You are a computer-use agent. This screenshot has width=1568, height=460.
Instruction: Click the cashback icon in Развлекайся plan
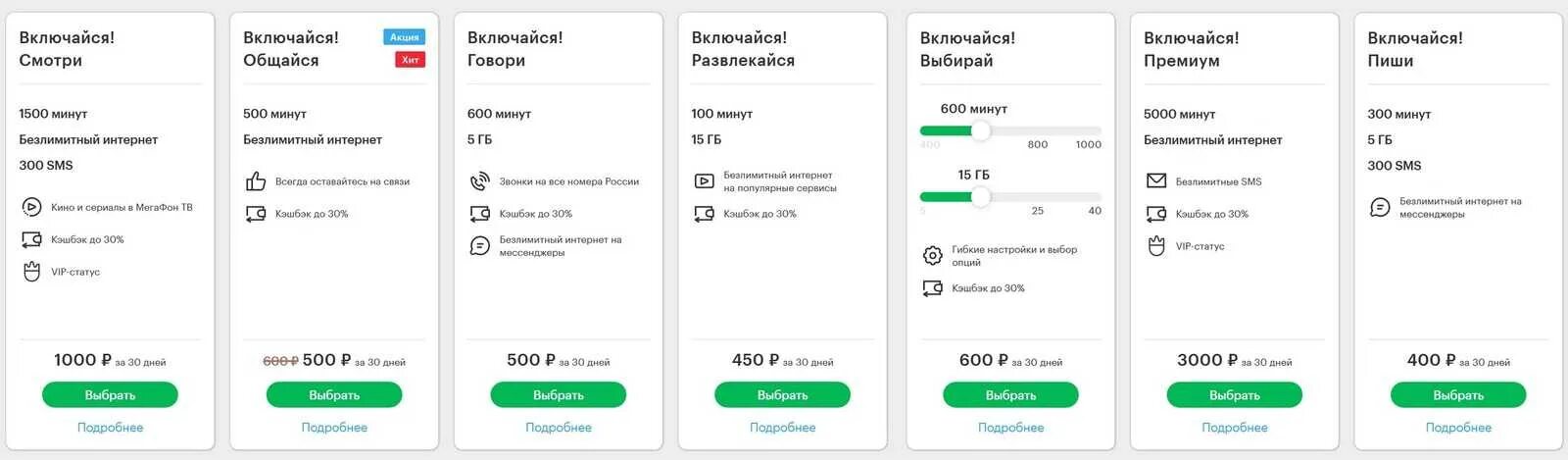[704, 214]
